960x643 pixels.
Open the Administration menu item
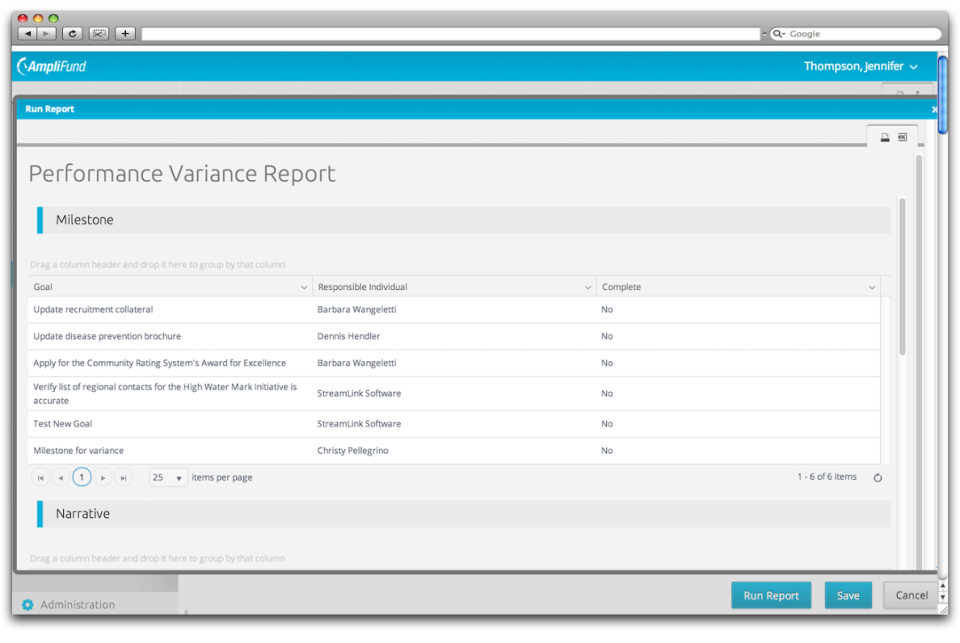pyautogui.click(x=77, y=604)
